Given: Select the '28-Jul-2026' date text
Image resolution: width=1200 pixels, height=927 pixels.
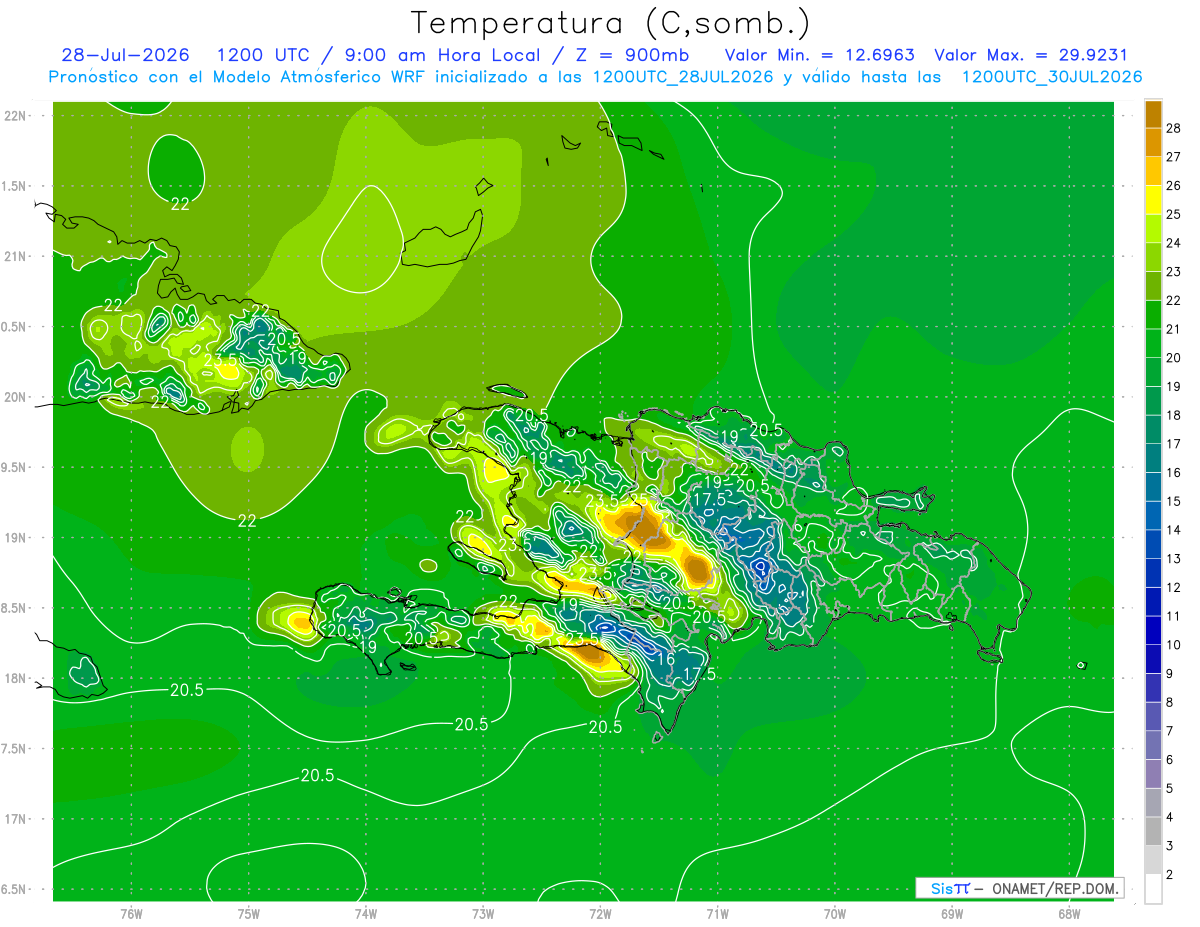Looking at the screenshot, I should pos(125,55).
